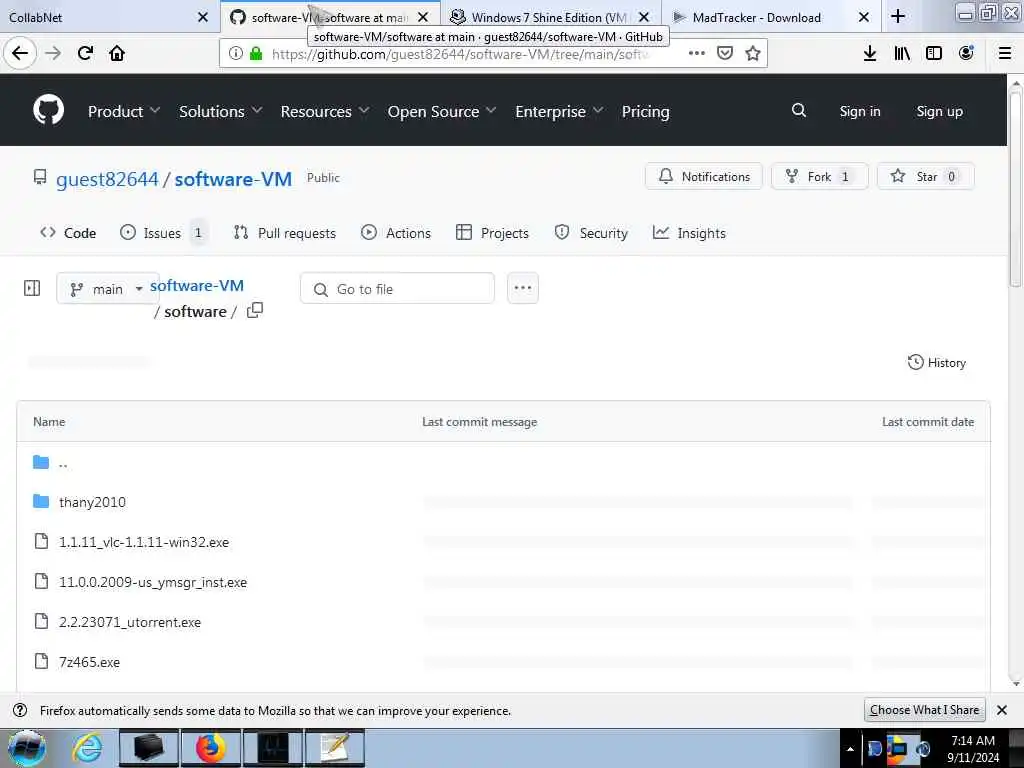Show site information icon in address bar
This screenshot has height=768, width=1024.
tap(236, 54)
